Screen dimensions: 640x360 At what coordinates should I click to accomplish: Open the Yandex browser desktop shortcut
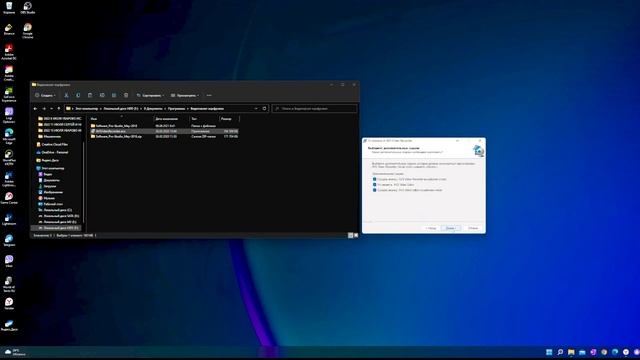coord(9,304)
